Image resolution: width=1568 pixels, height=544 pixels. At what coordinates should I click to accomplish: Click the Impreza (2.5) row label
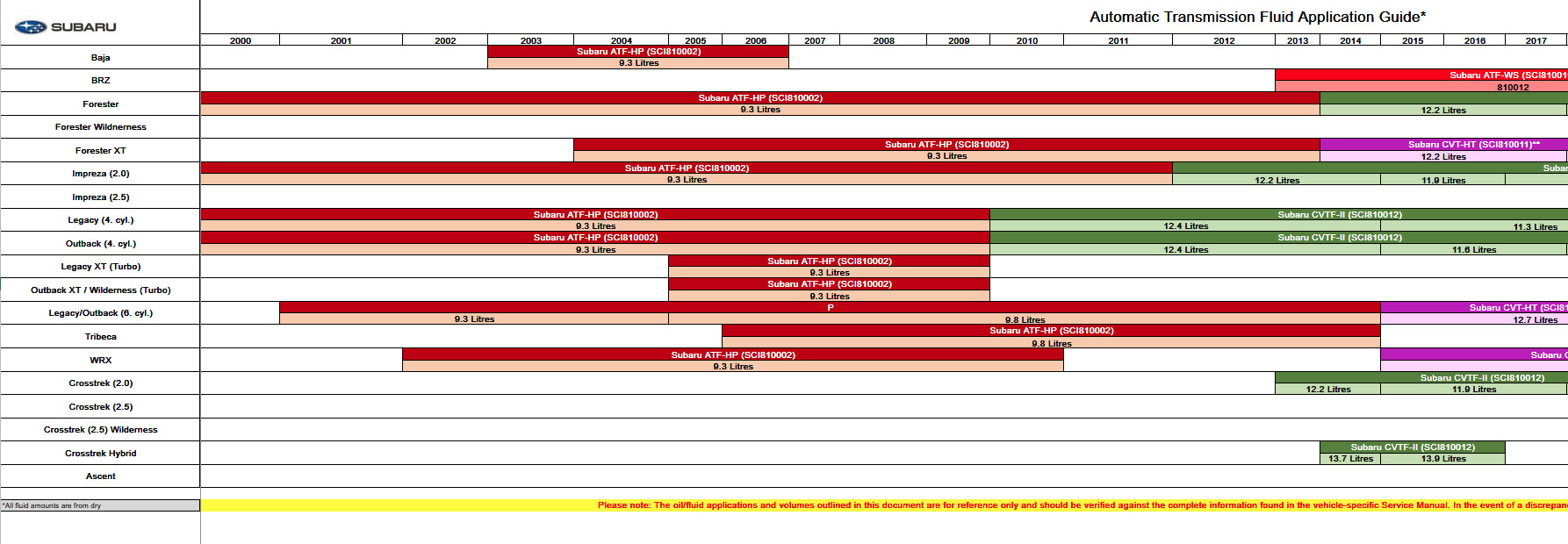click(100, 197)
